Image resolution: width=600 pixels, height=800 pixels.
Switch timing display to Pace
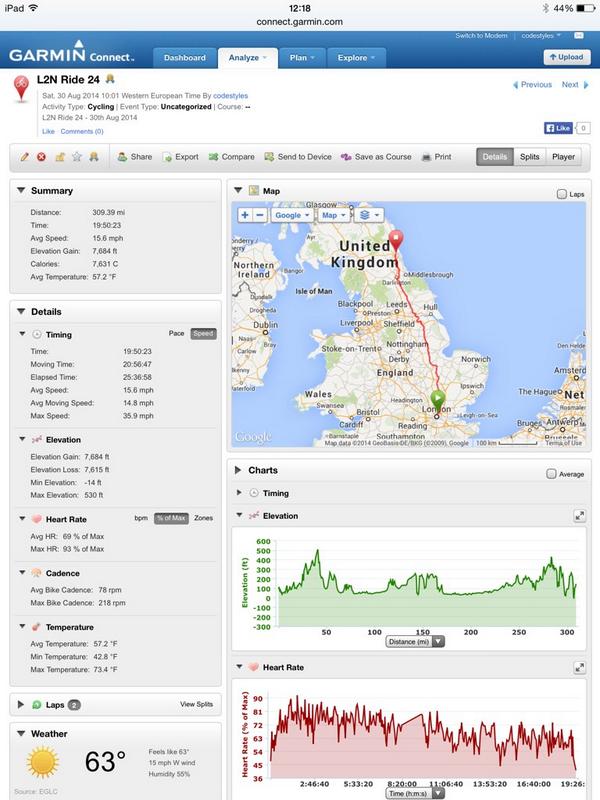tap(177, 334)
